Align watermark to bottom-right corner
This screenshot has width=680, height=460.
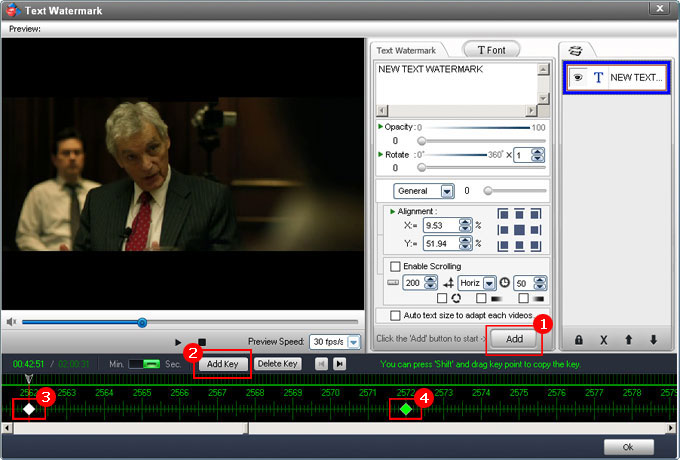(536, 246)
